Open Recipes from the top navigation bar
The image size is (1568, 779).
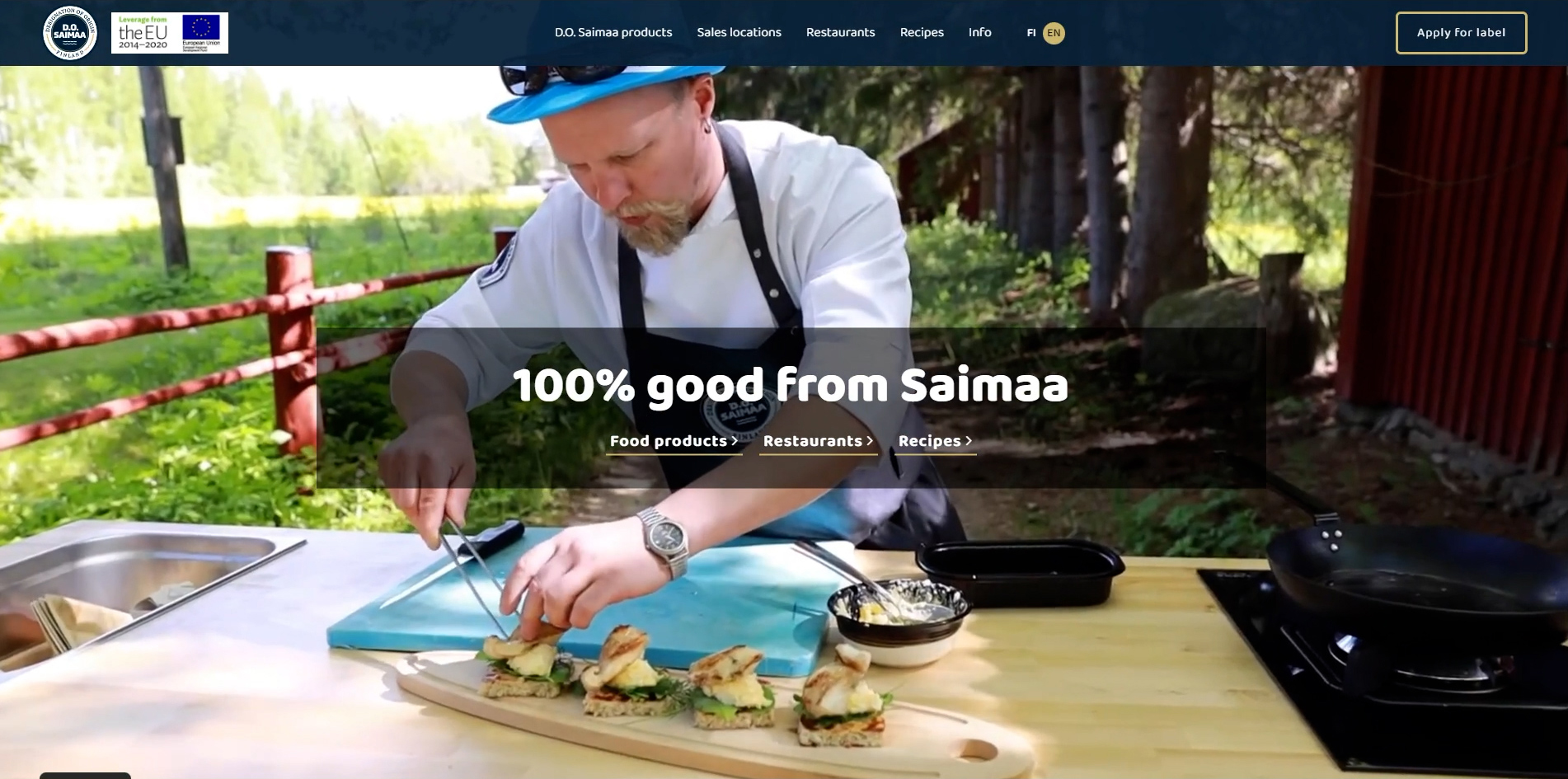tap(922, 33)
